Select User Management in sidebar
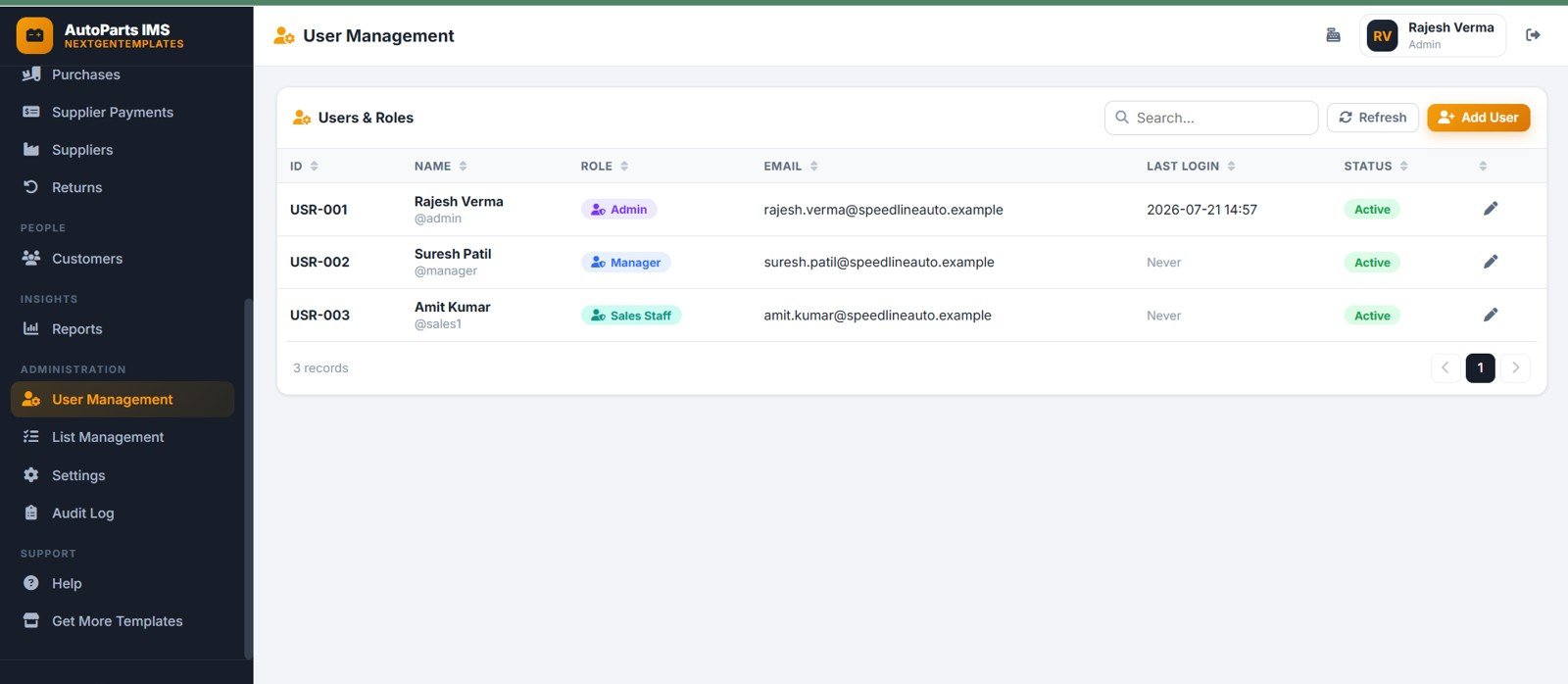This screenshot has height=684, width=1568. coord(122,400)
